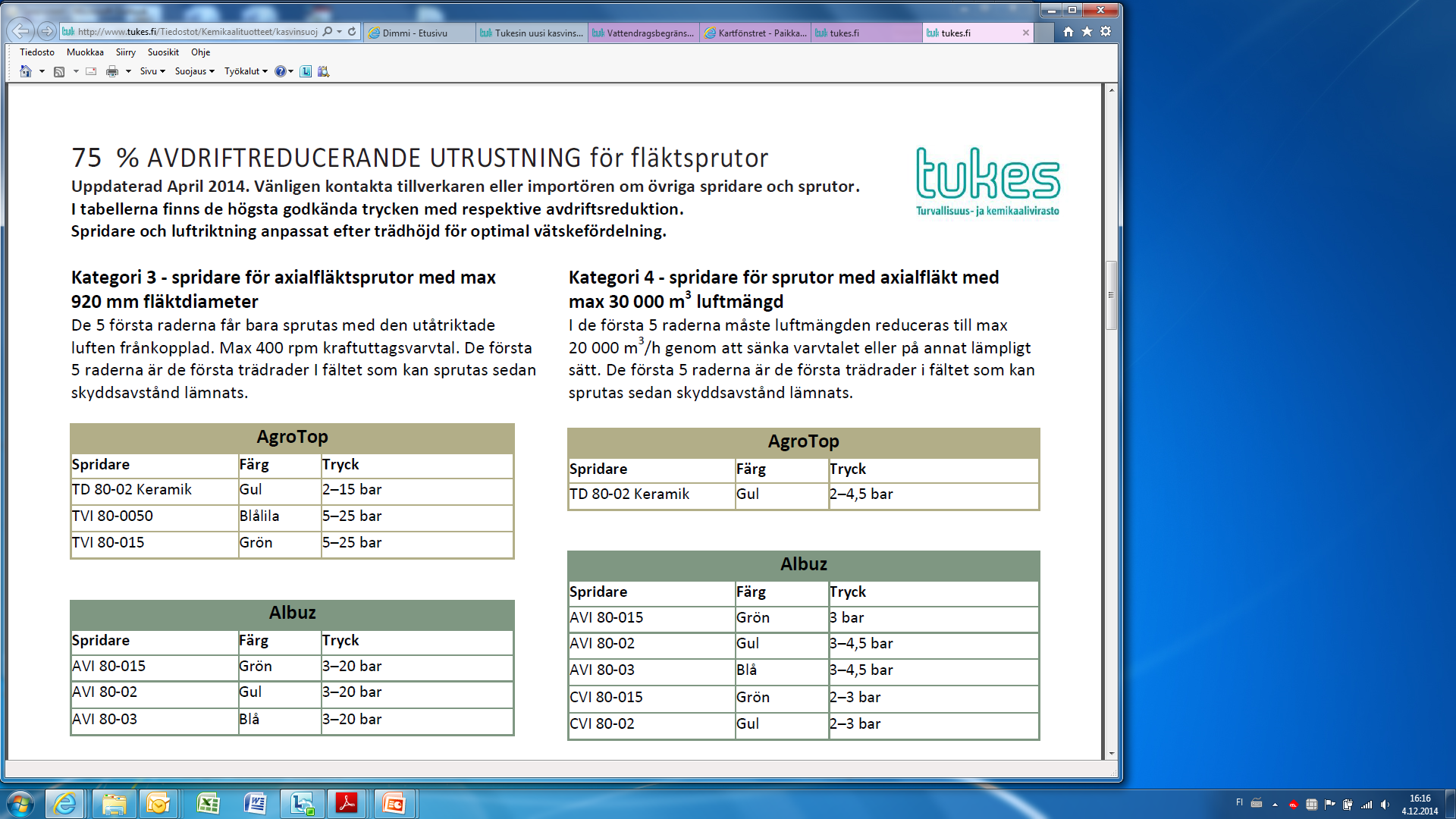Click the Action Center flag tray icon

point(1329,805)
